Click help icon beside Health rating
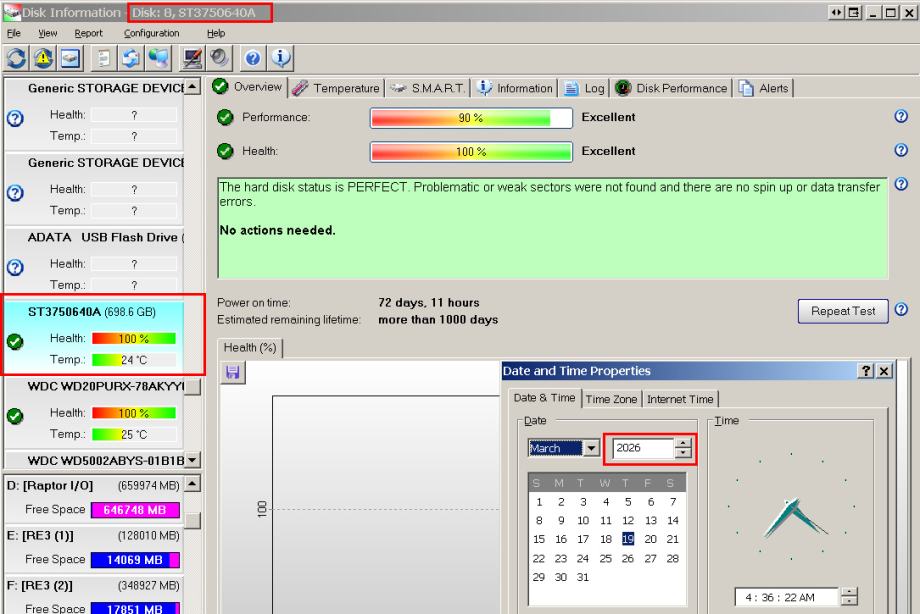920x614 pixels. [x=901, y=150]
